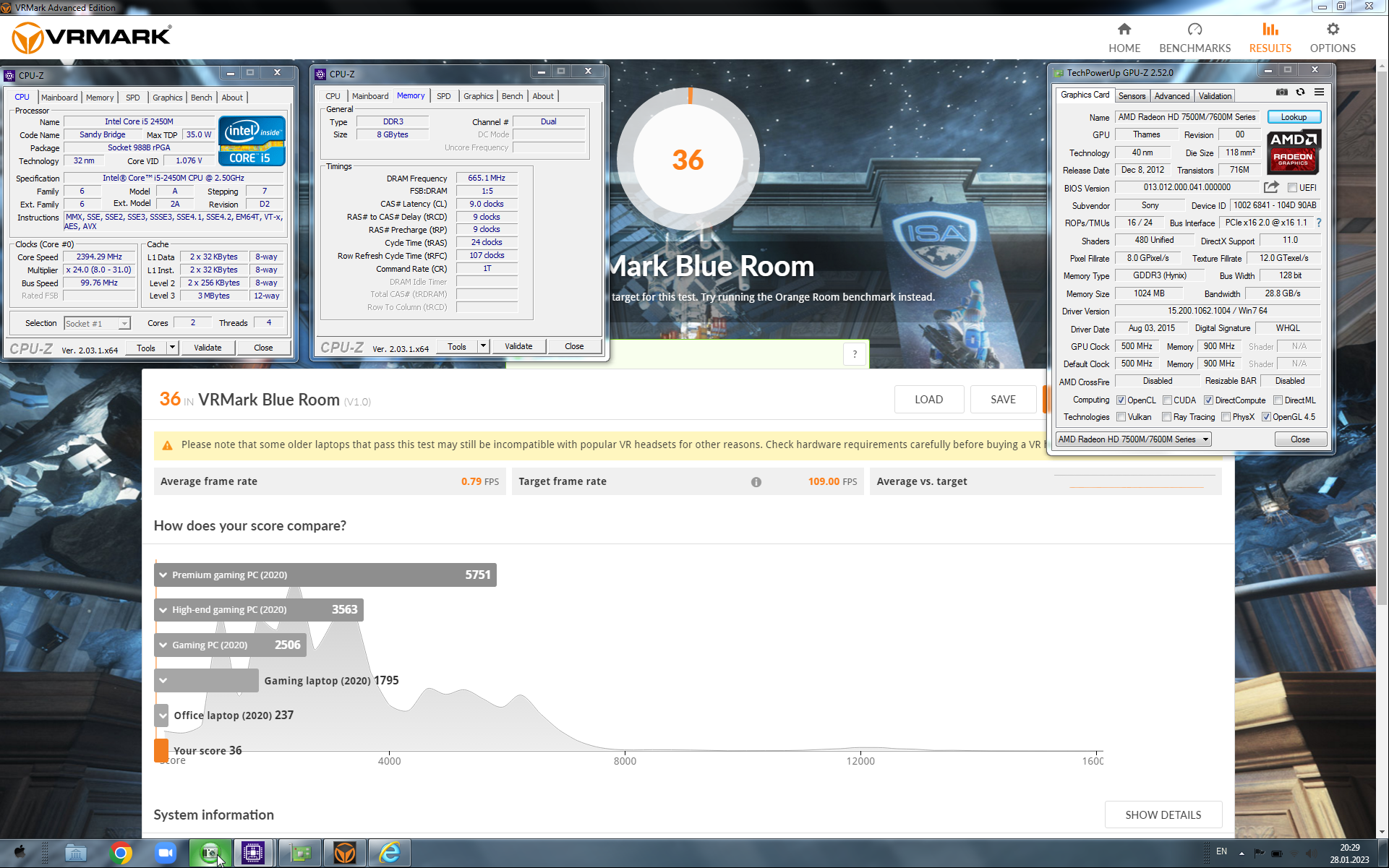Screen dimensions: 1389x868
Task: Show hidden tray icons arrow
Action: (1241, 853)
